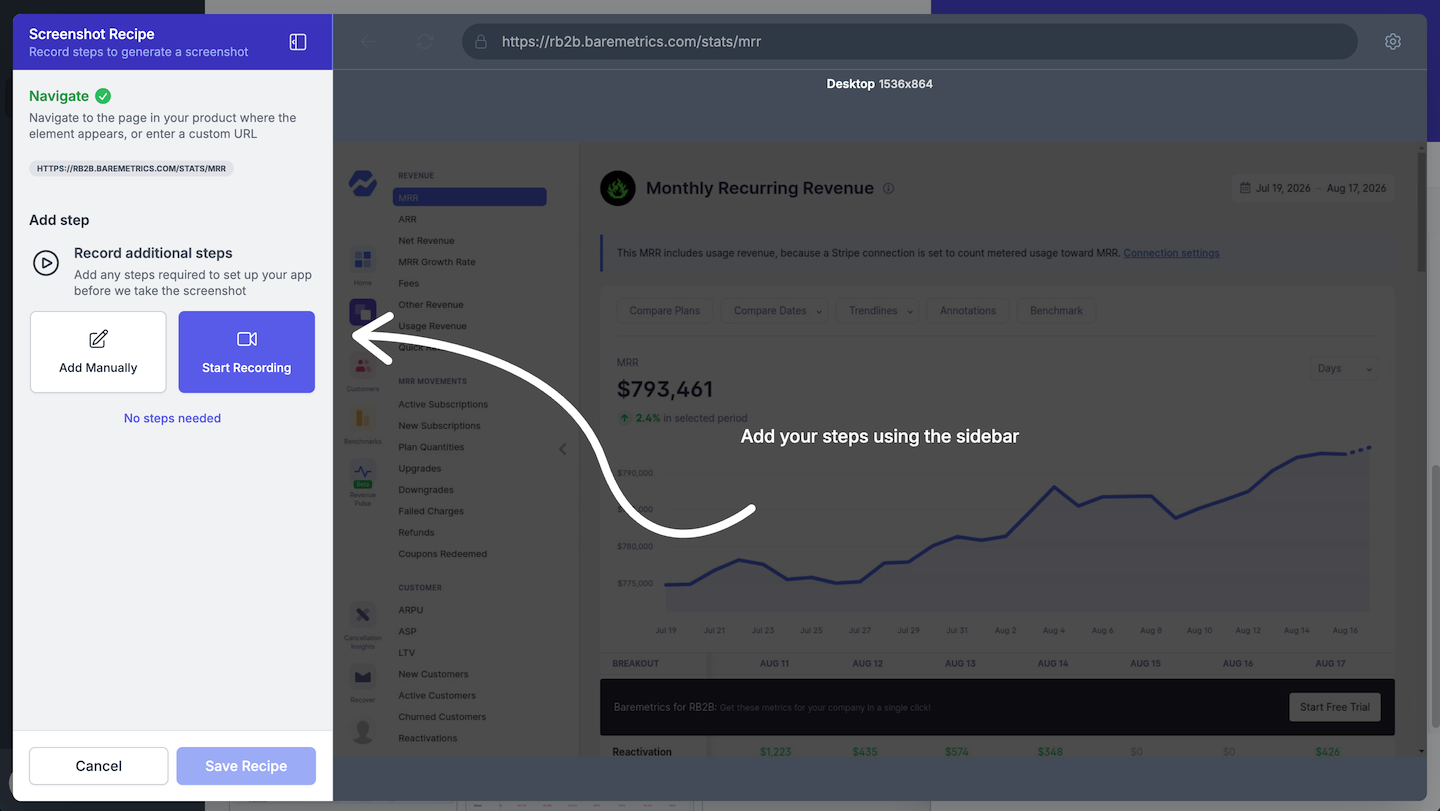Open ASP in the Customer menu
The height and width of the screenshot is (811, 1440).
407,632
